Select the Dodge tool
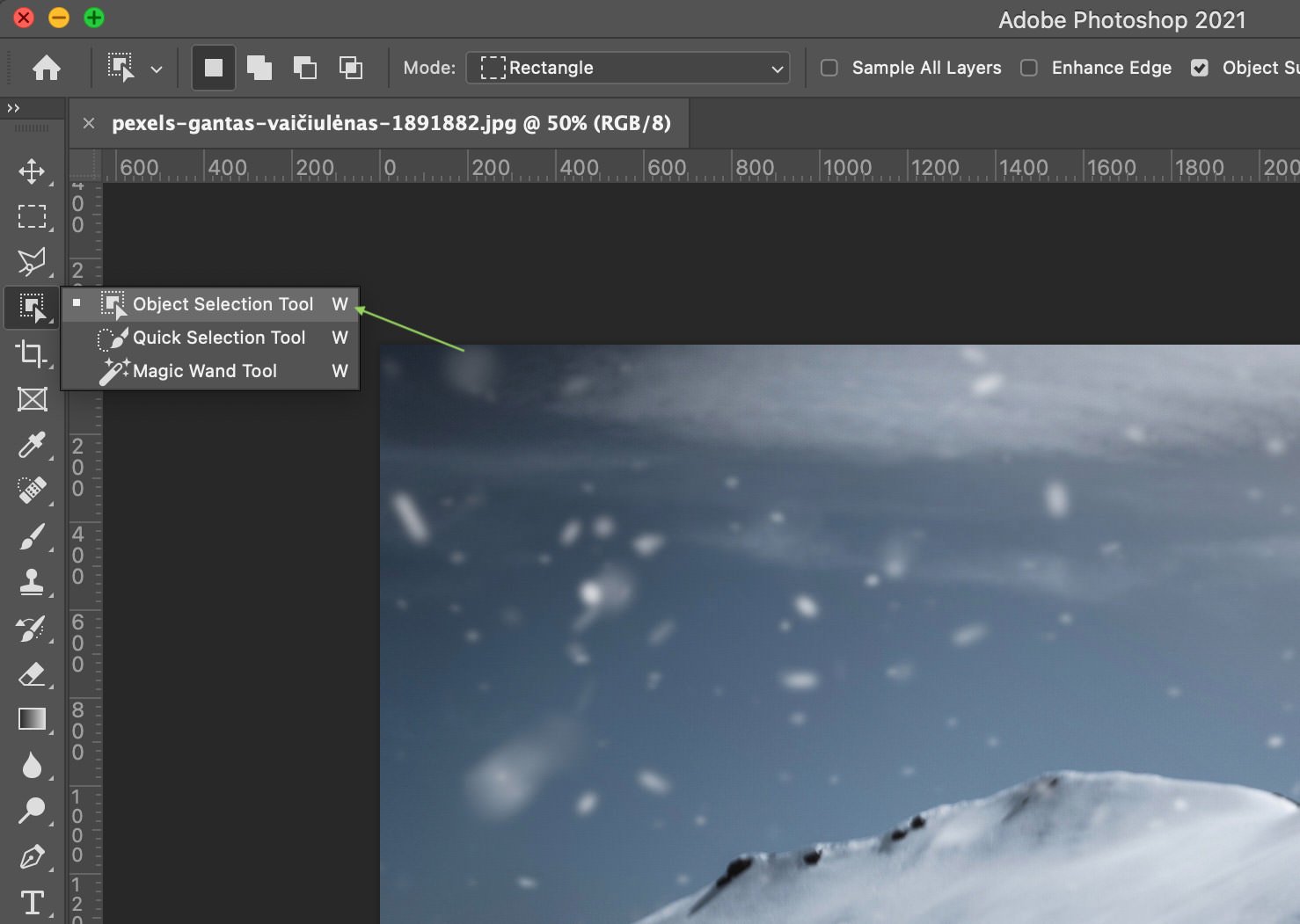 coord(33,811)
